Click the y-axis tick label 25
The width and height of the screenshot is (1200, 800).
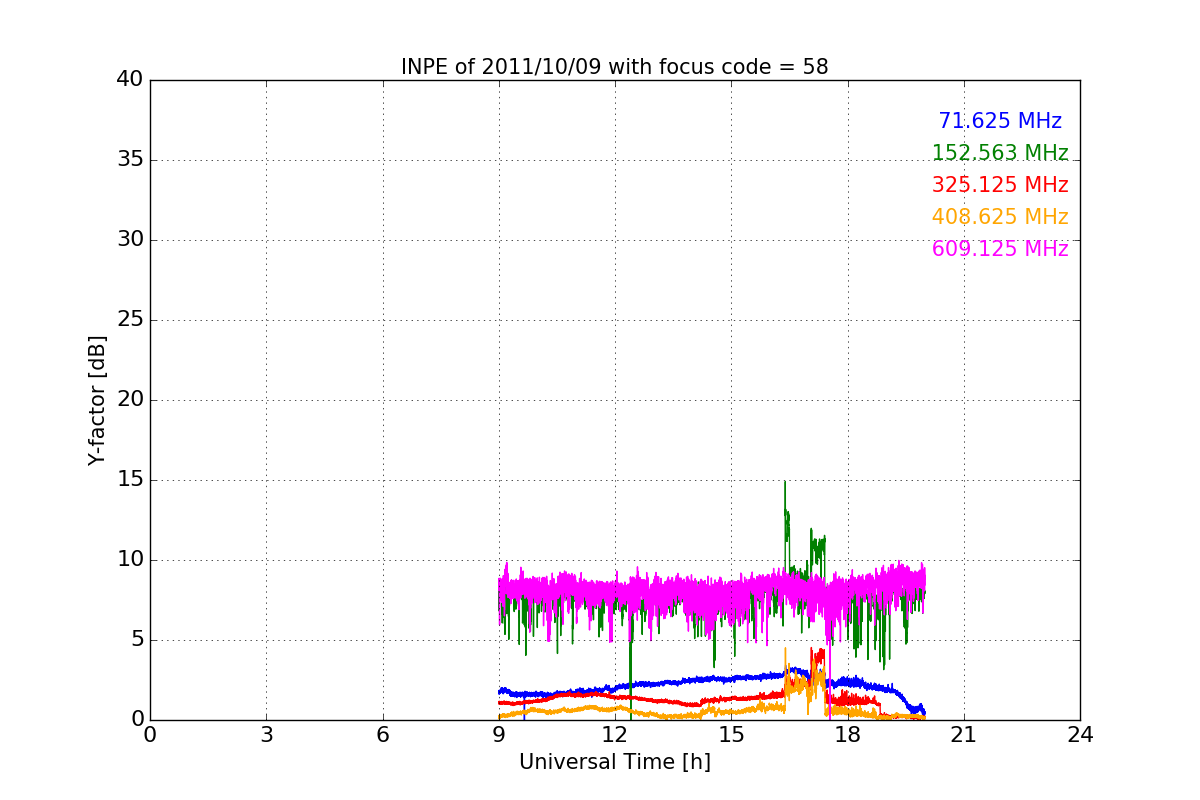tap(130, 320)
